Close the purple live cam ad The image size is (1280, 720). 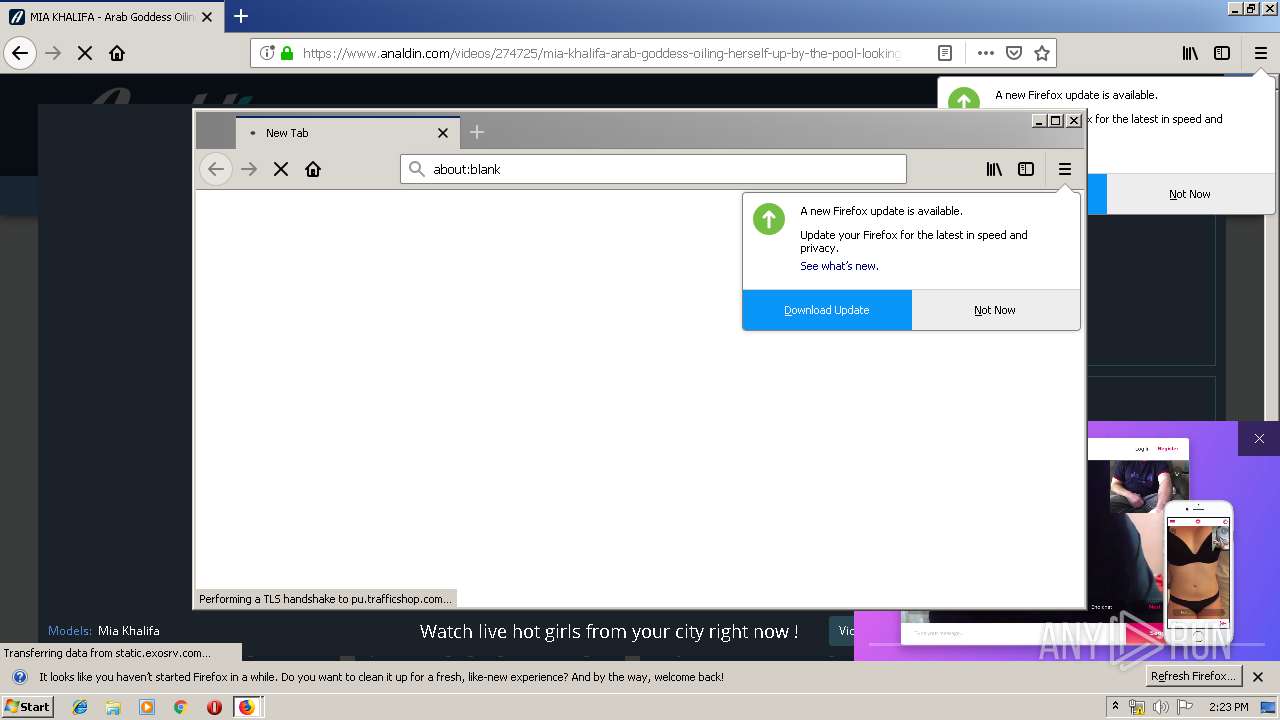(1259, 438)
